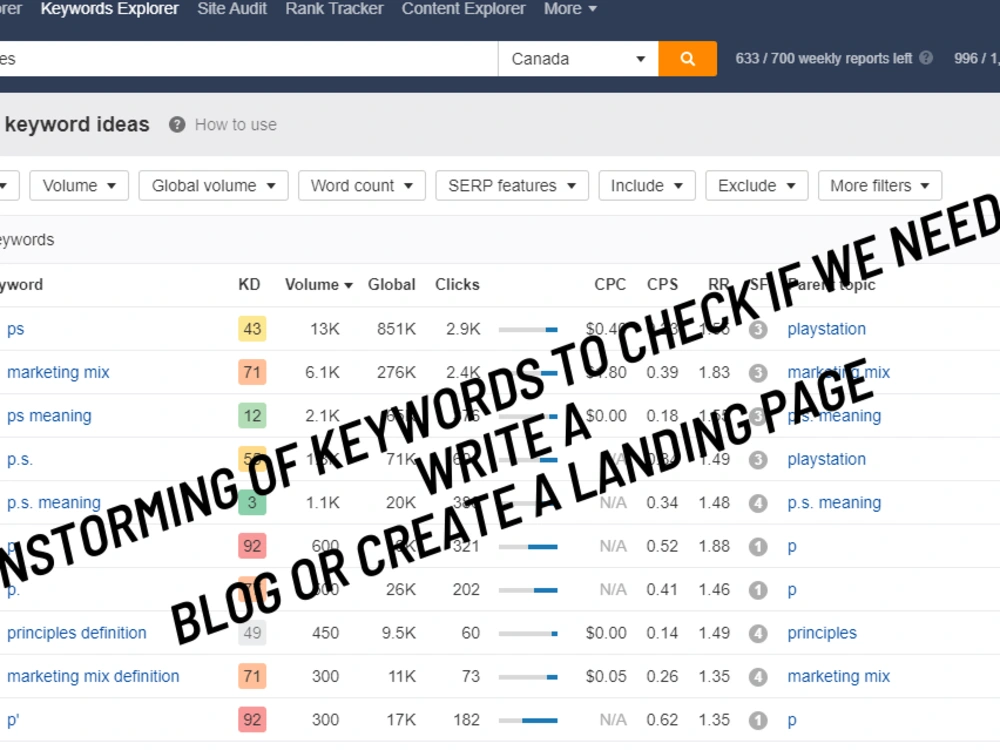Click SERP features badge in 0.52 CPS row
1000x750 pixels.
tap(758, 547)
